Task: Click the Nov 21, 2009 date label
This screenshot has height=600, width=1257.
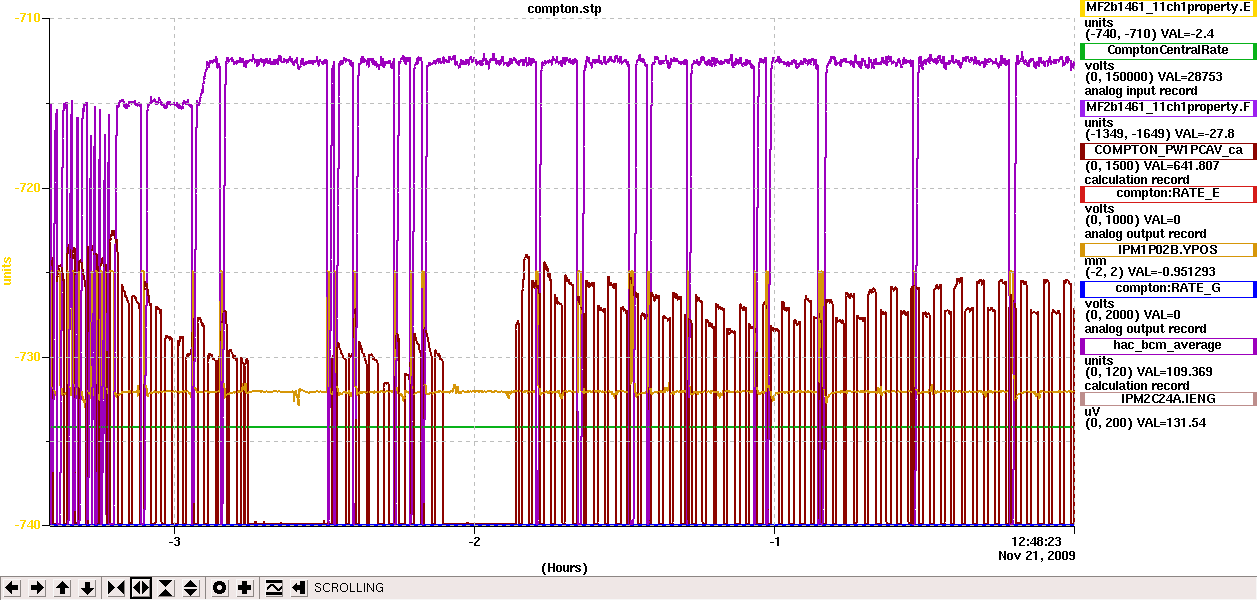Action: 1037,554
